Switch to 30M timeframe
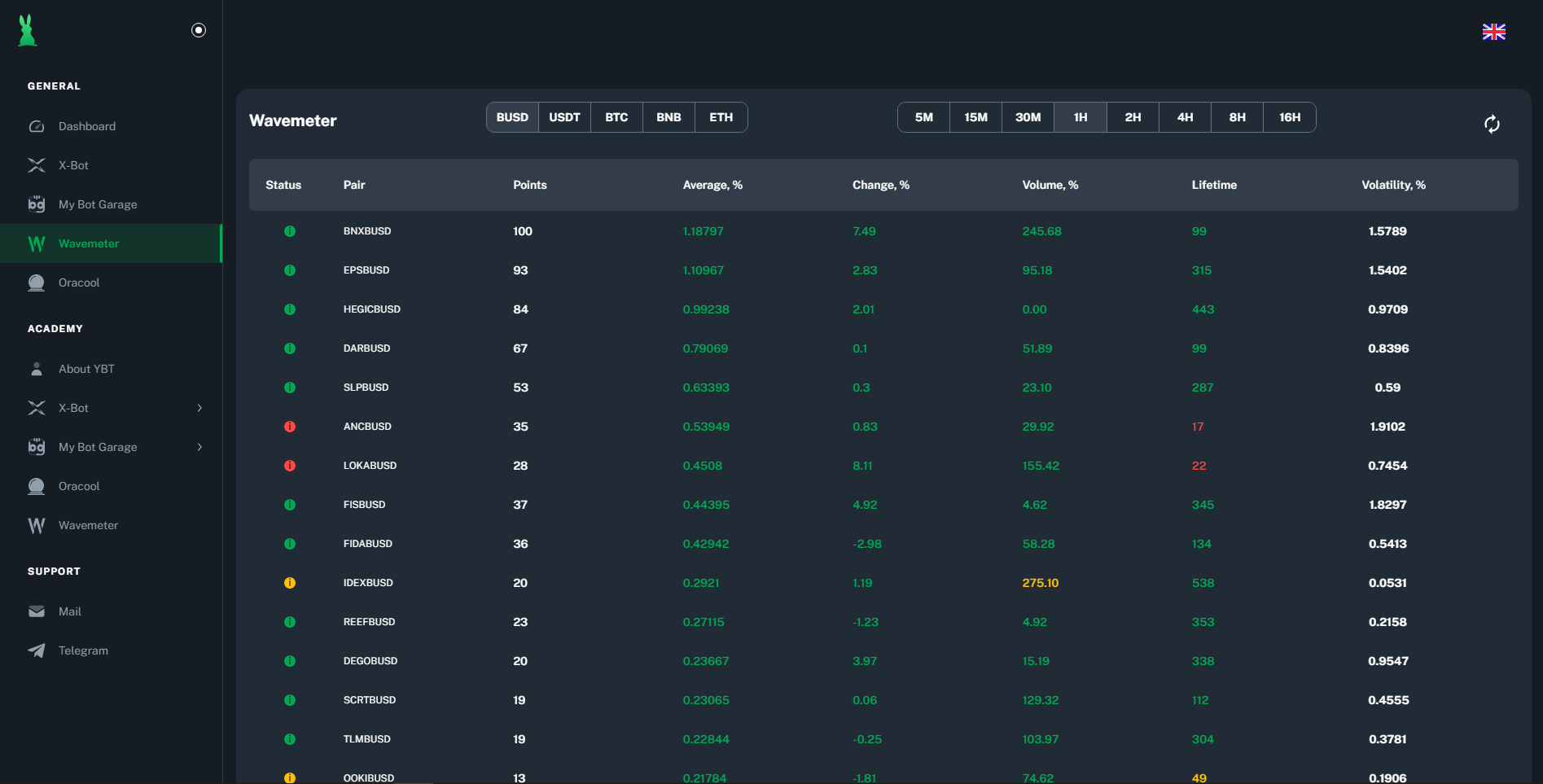 click(x=1028, y=117)
